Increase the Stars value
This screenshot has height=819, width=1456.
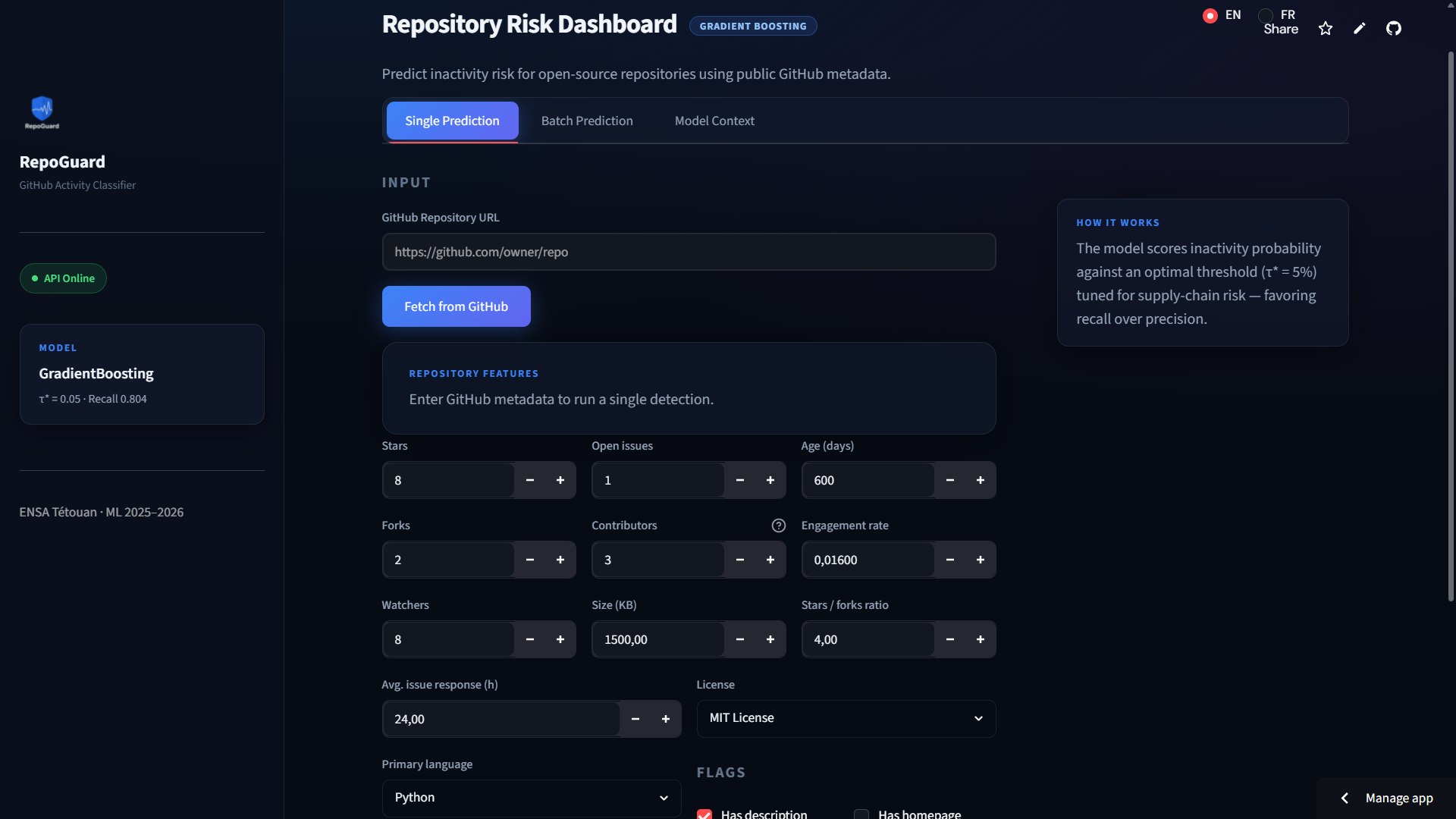click(560, 480)
